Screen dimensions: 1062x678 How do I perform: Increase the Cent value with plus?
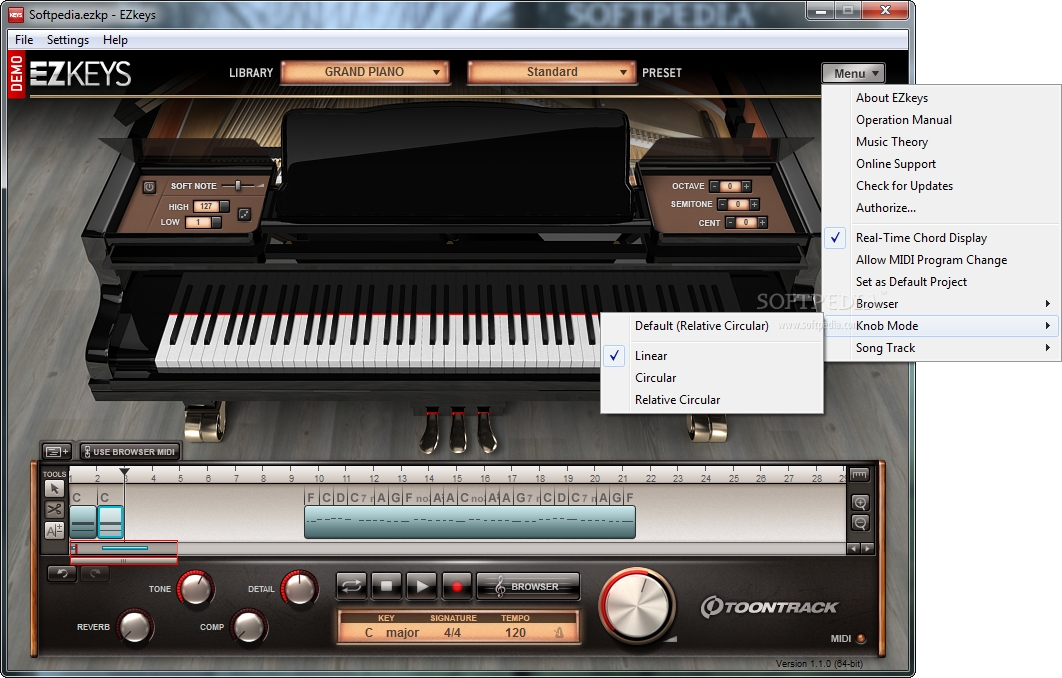click(763, 222)
